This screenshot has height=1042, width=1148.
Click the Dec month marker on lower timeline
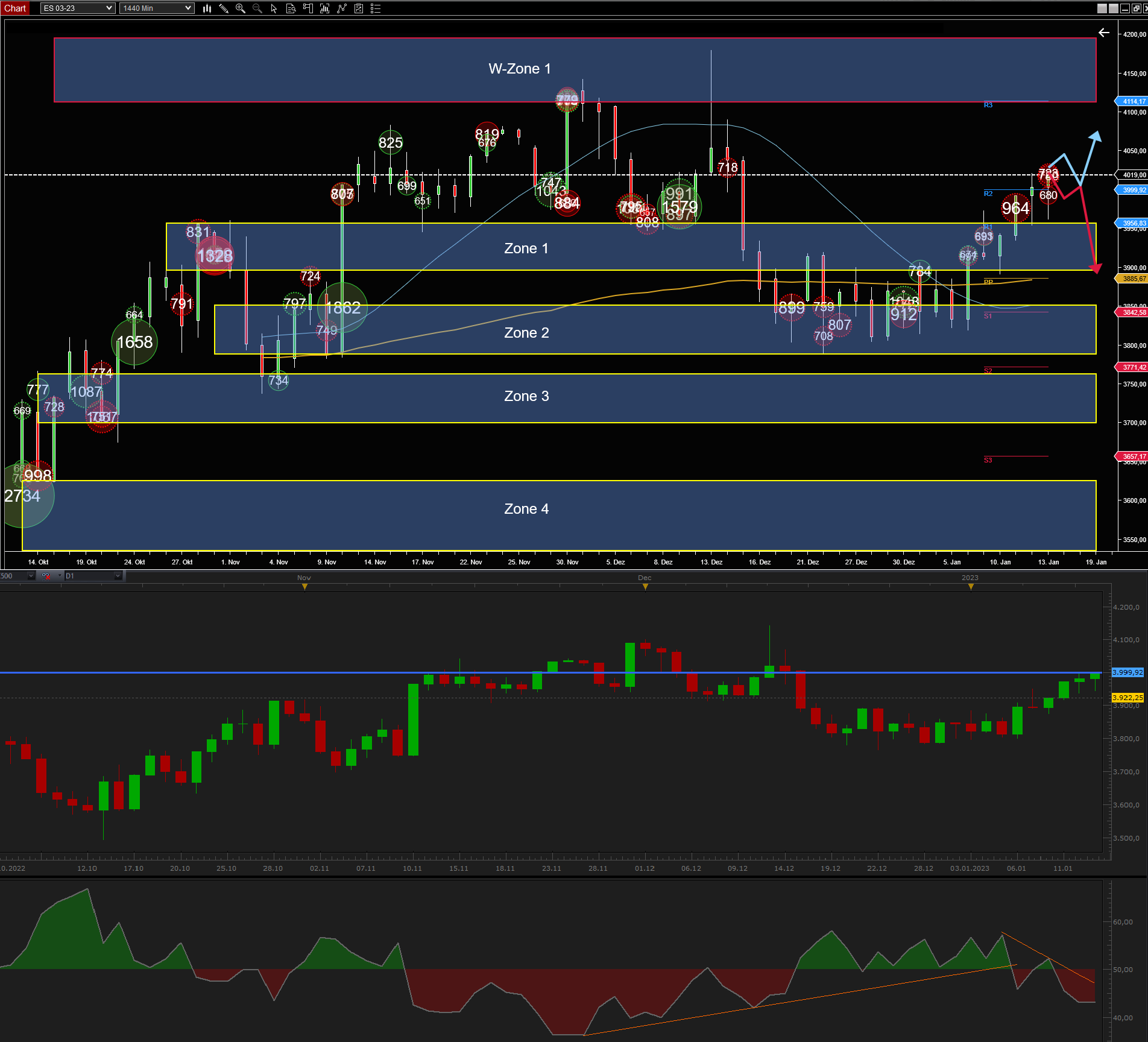(x=645, y=586)
